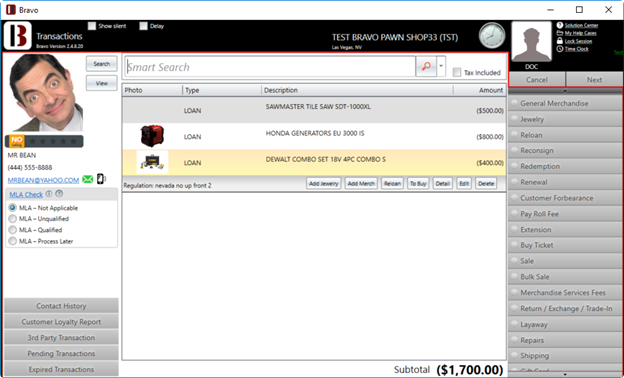
Task: Click the To Buy button
Action: (418, 183)
